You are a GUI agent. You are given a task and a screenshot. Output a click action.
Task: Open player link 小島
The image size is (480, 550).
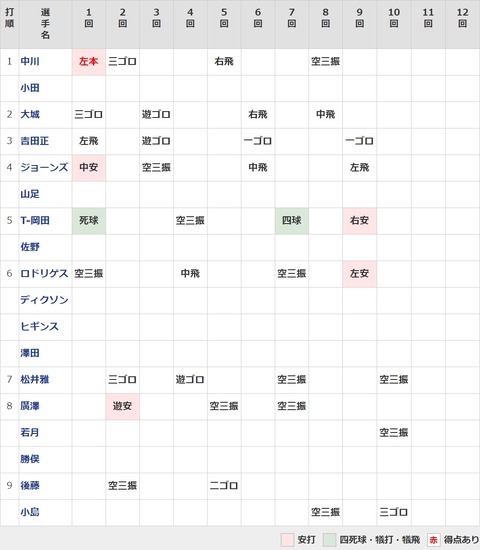point(30,512)
